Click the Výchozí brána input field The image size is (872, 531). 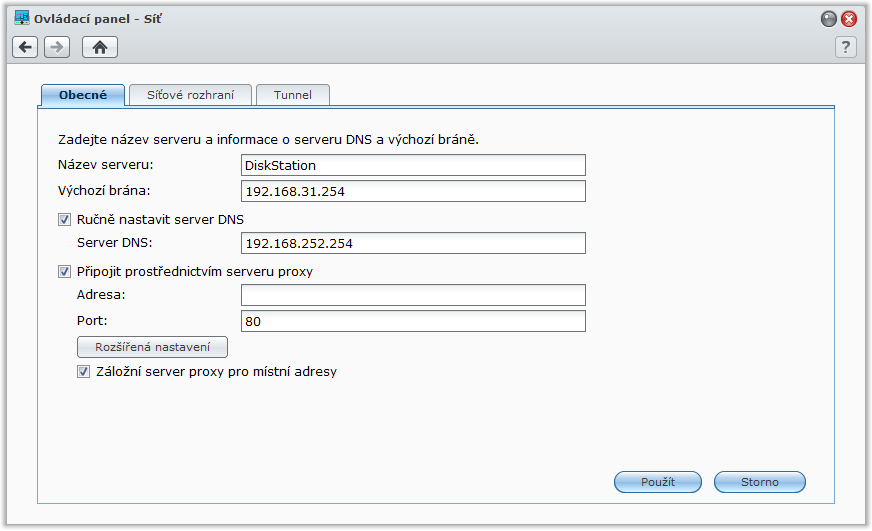click(413, 191)
